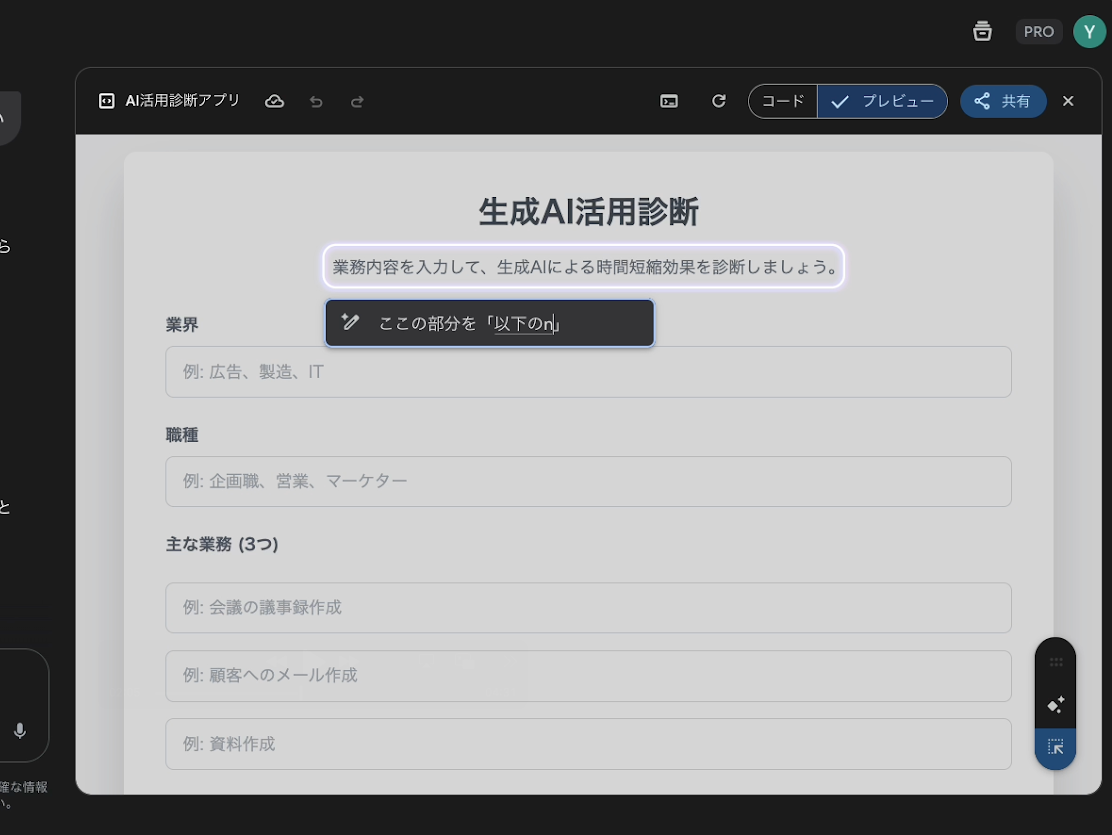Click the redo arrow in canvas header

coord(357,101)
